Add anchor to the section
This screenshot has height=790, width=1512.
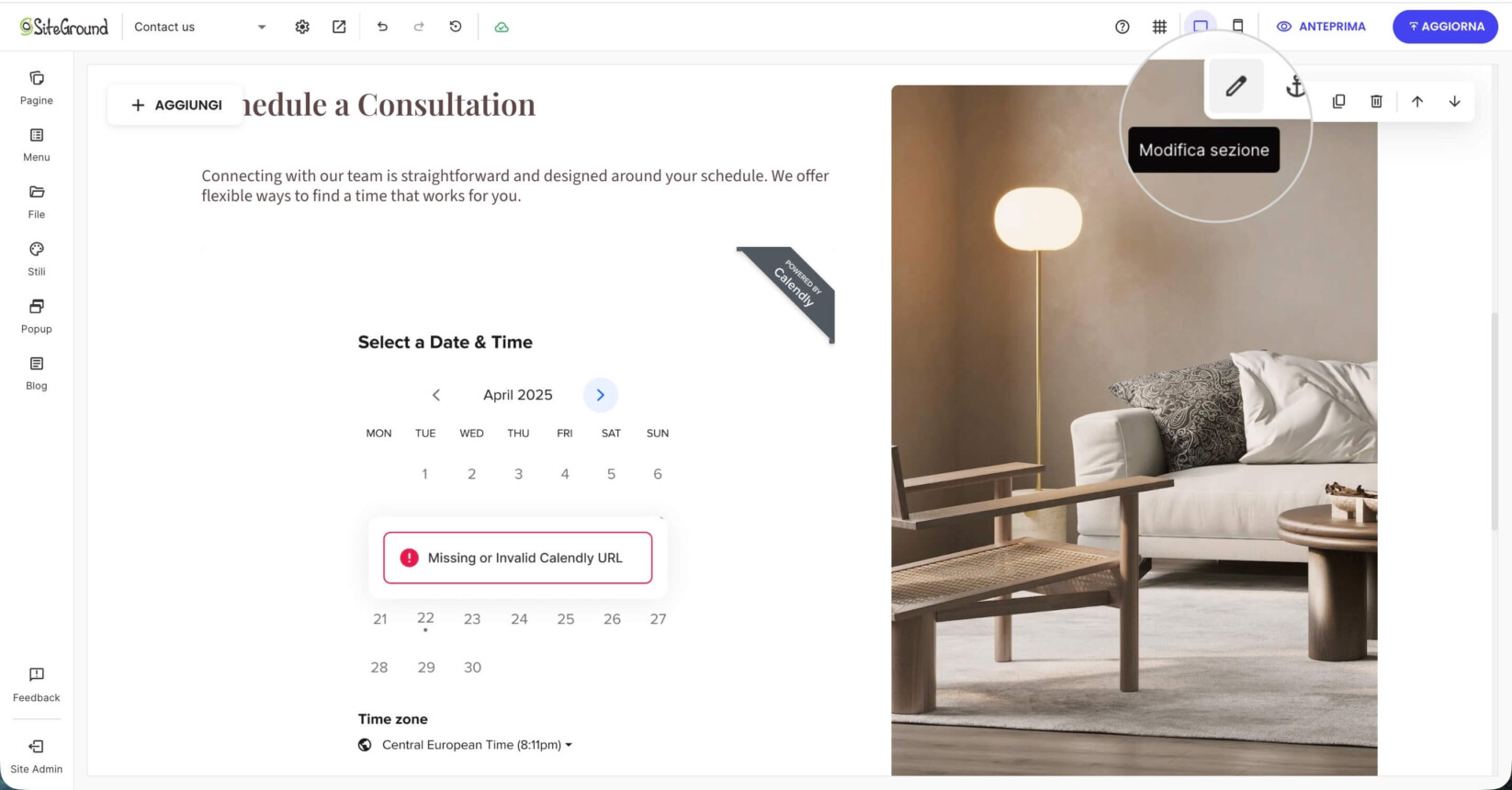1295,86
